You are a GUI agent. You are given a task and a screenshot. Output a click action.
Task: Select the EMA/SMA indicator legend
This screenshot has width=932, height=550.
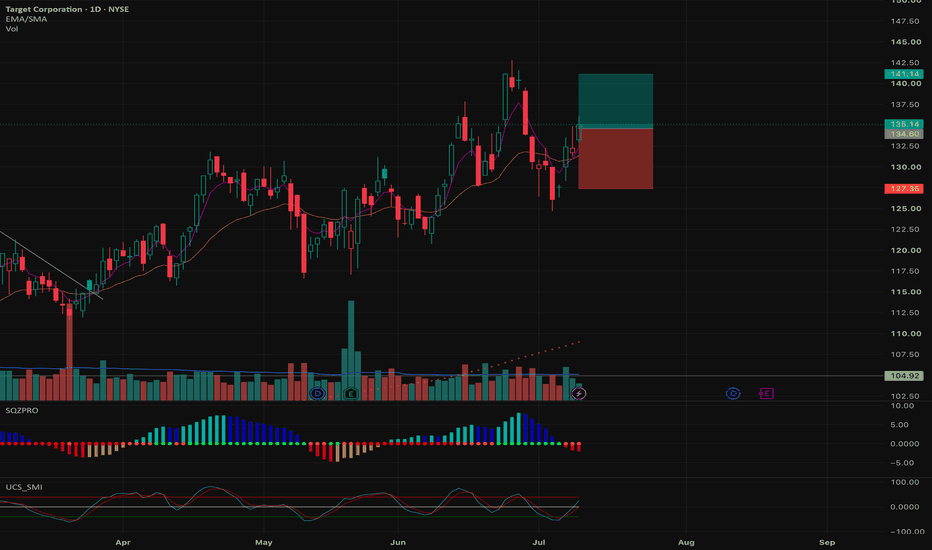pyautogui.click(x=26, y=19)
